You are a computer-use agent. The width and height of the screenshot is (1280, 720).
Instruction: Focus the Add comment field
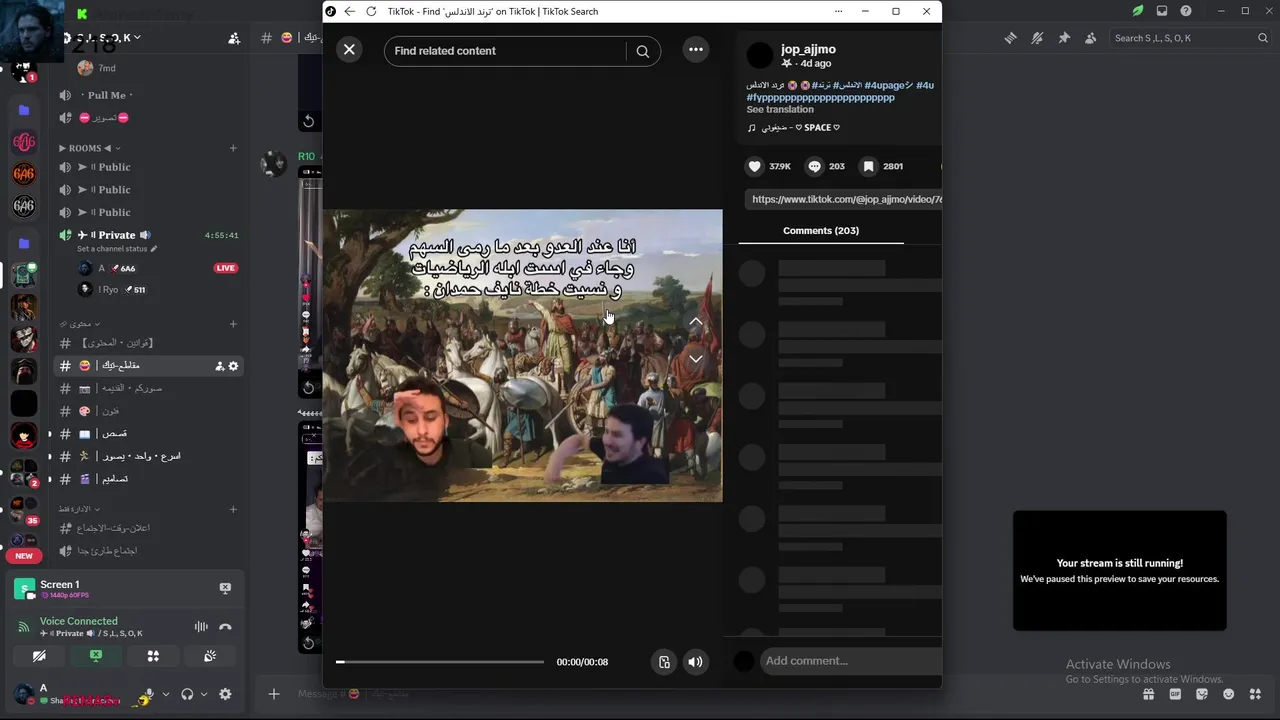pyautogui.click(x=852, y=660)
